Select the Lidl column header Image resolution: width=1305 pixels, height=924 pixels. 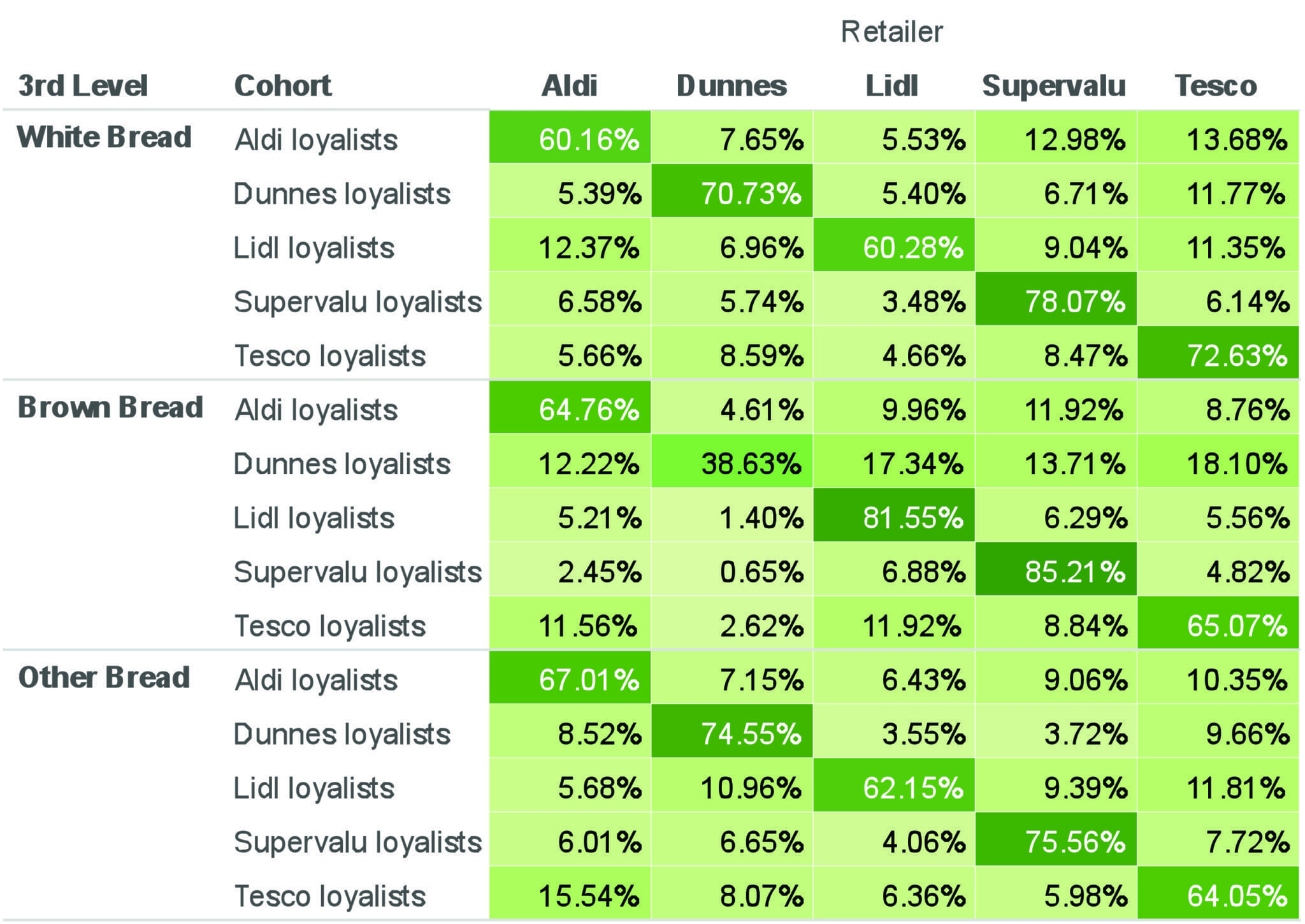(x=891, y=86)
